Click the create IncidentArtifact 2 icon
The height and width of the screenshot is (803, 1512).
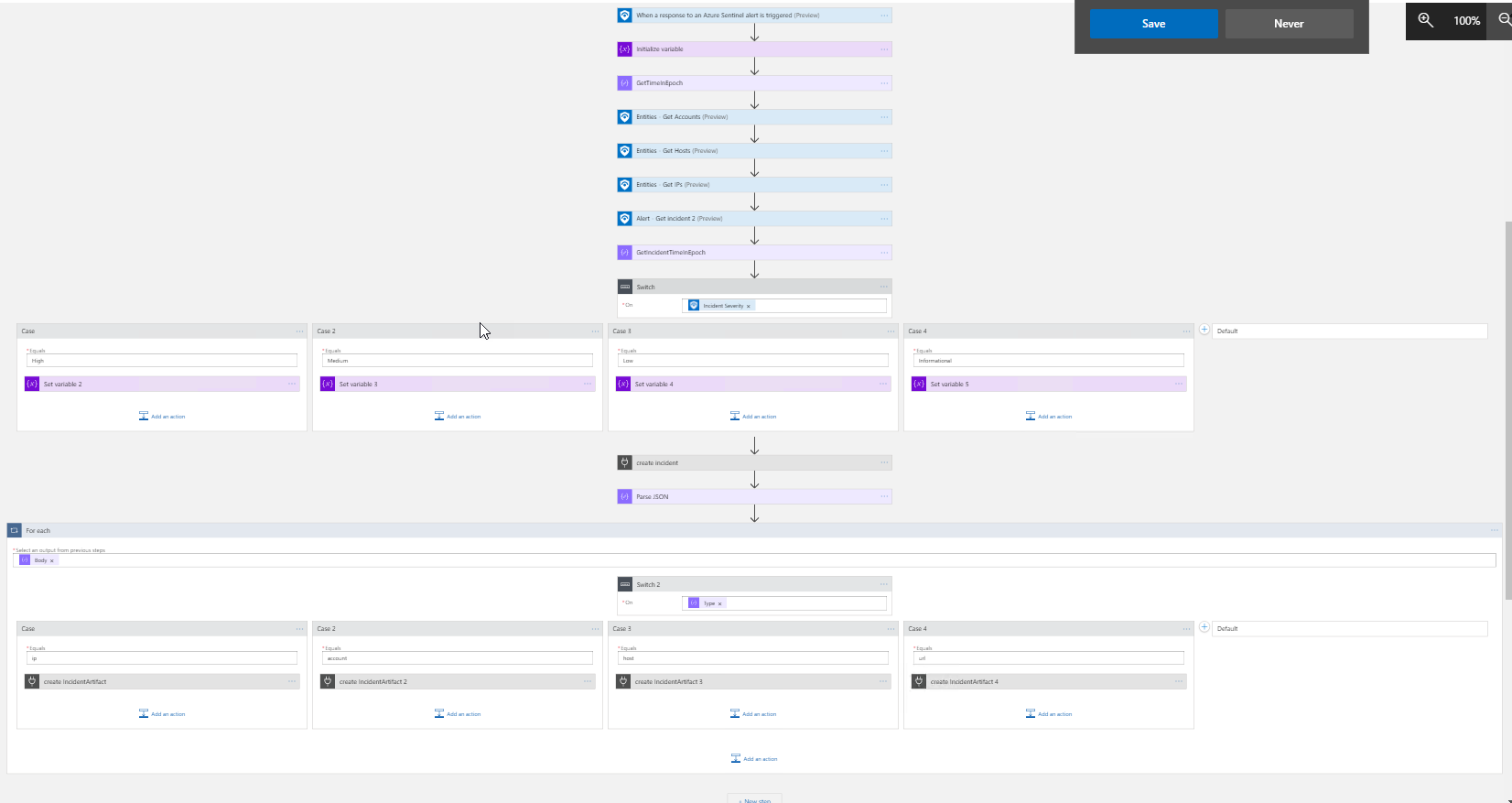(x=328, y=681)
